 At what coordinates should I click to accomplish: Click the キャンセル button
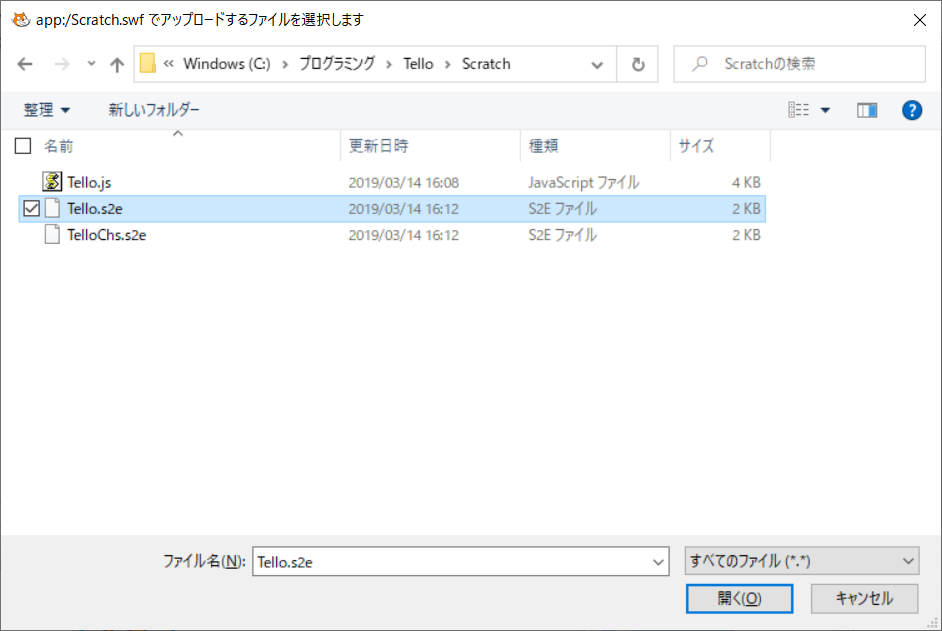coord(865,599)
